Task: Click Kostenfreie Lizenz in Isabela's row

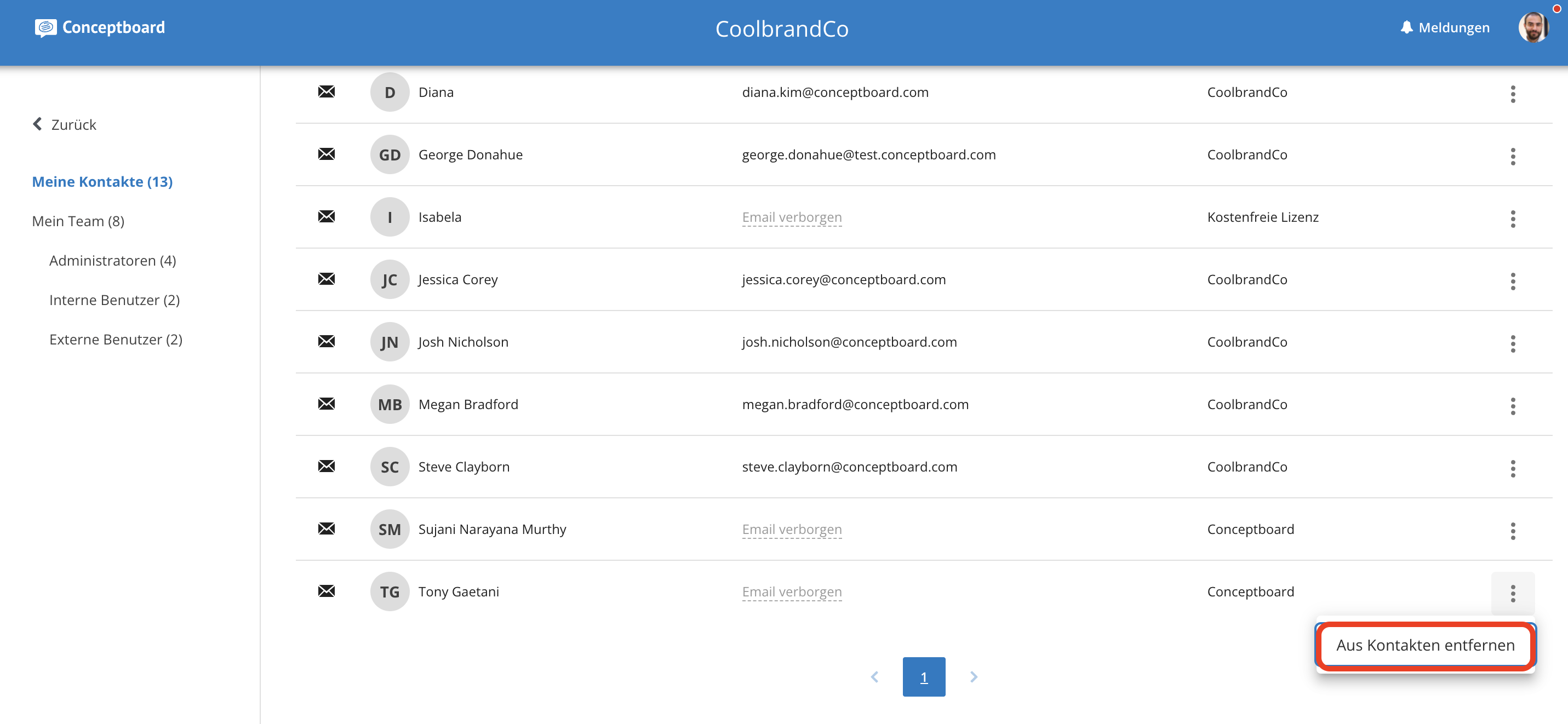Action: click(1262, 217)
